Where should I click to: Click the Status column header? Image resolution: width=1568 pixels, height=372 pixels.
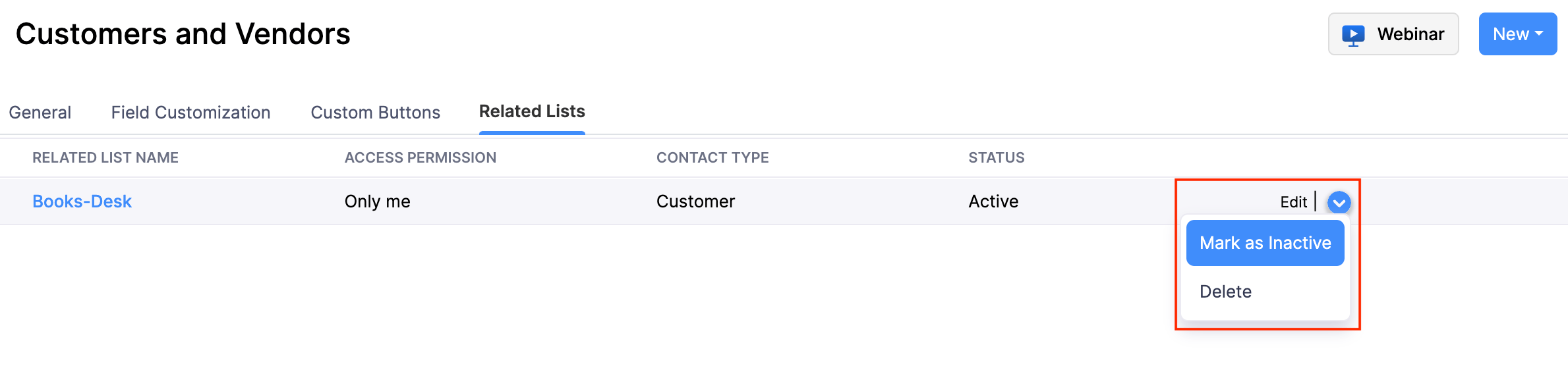[996, 158]
